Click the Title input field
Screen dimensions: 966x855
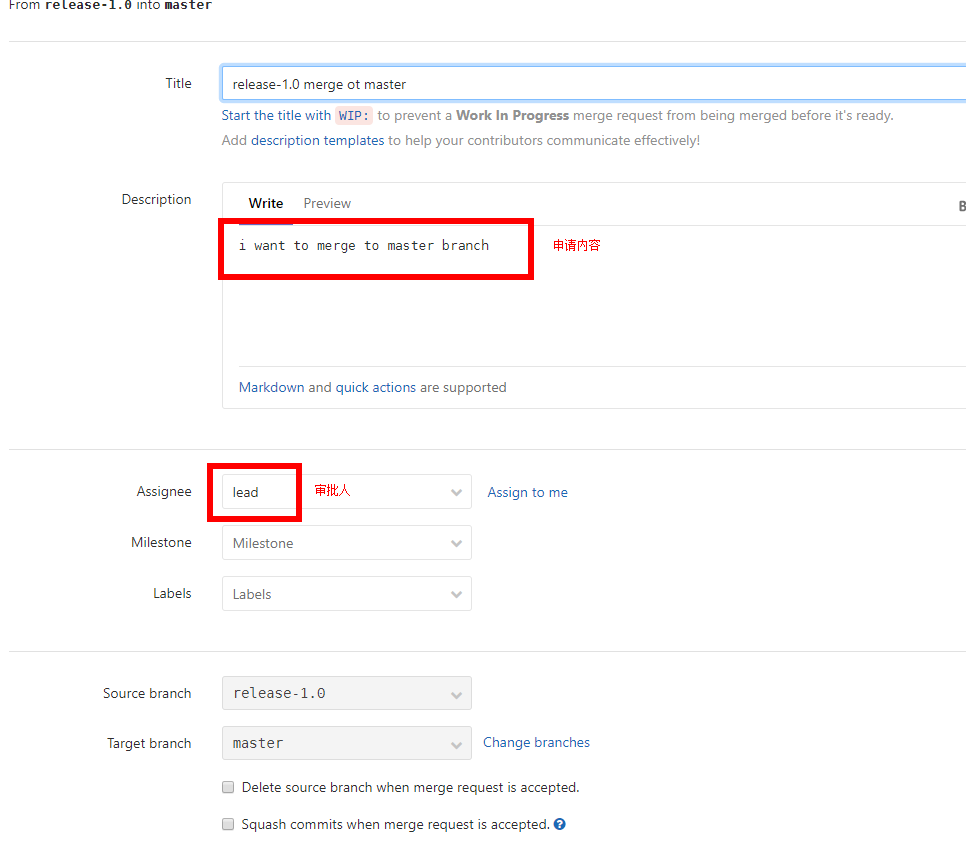pos(593,84)
